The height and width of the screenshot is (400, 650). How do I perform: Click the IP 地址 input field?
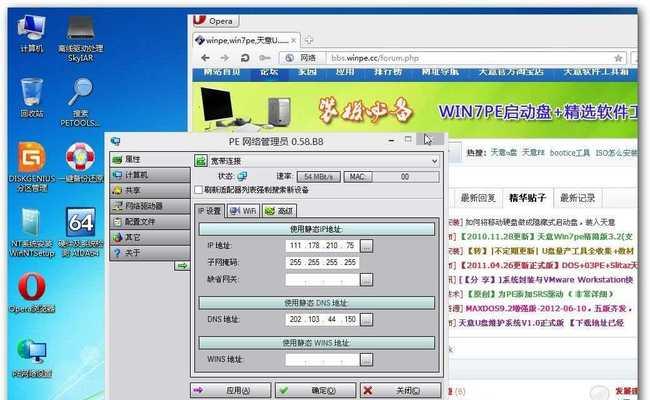322,245
